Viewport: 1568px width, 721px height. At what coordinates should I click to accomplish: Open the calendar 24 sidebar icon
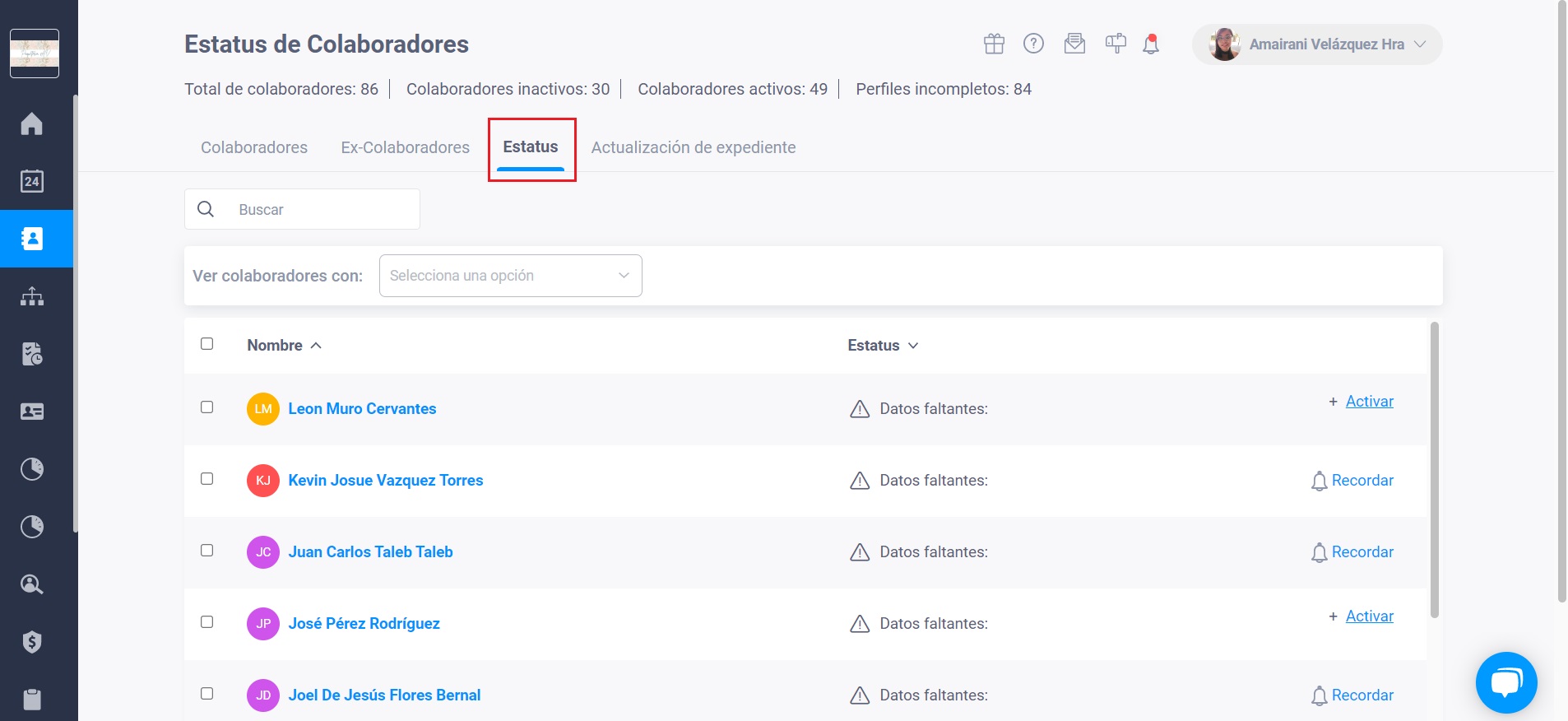(x=32, y=181)
